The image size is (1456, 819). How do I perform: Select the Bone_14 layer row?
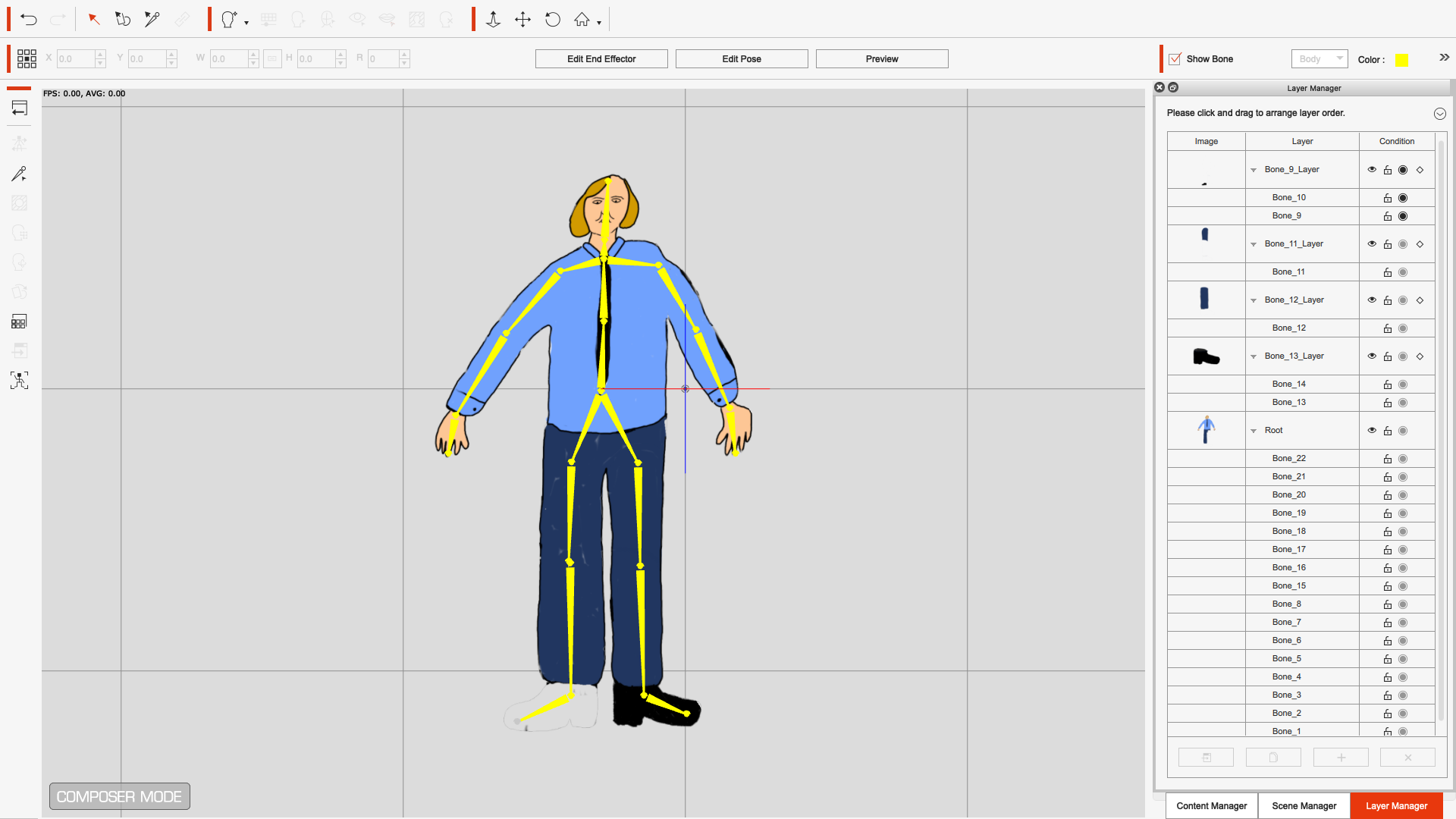1301,384
